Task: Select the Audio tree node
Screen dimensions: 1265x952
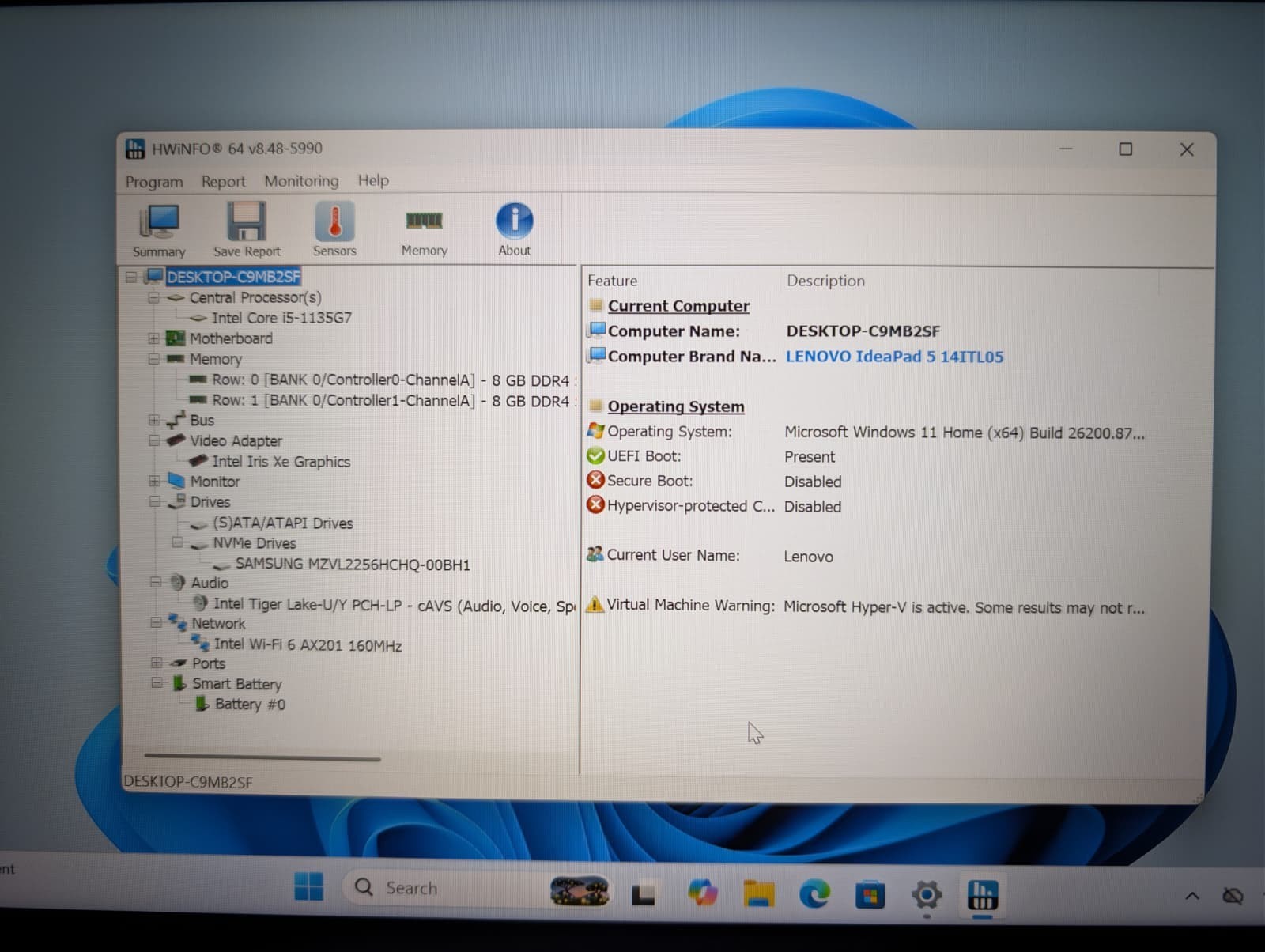Action: pos(210,583)
